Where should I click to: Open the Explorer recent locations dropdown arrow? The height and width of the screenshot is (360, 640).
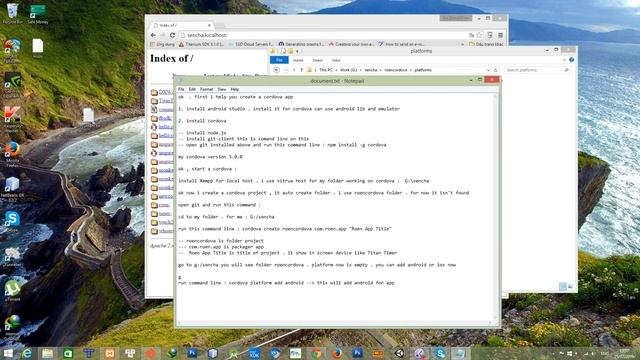[294, 70]
